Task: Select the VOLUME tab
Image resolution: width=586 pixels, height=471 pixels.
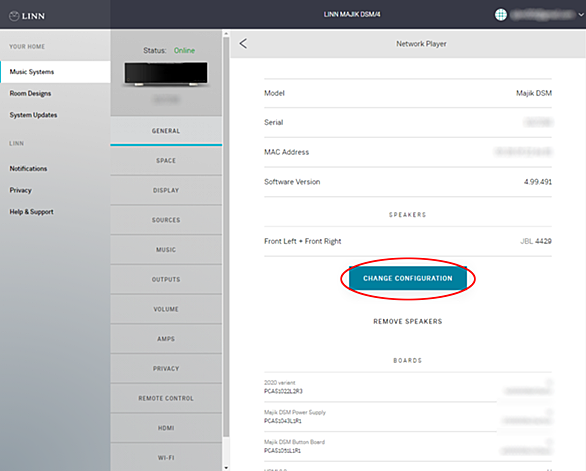Action: coord(166,309)
